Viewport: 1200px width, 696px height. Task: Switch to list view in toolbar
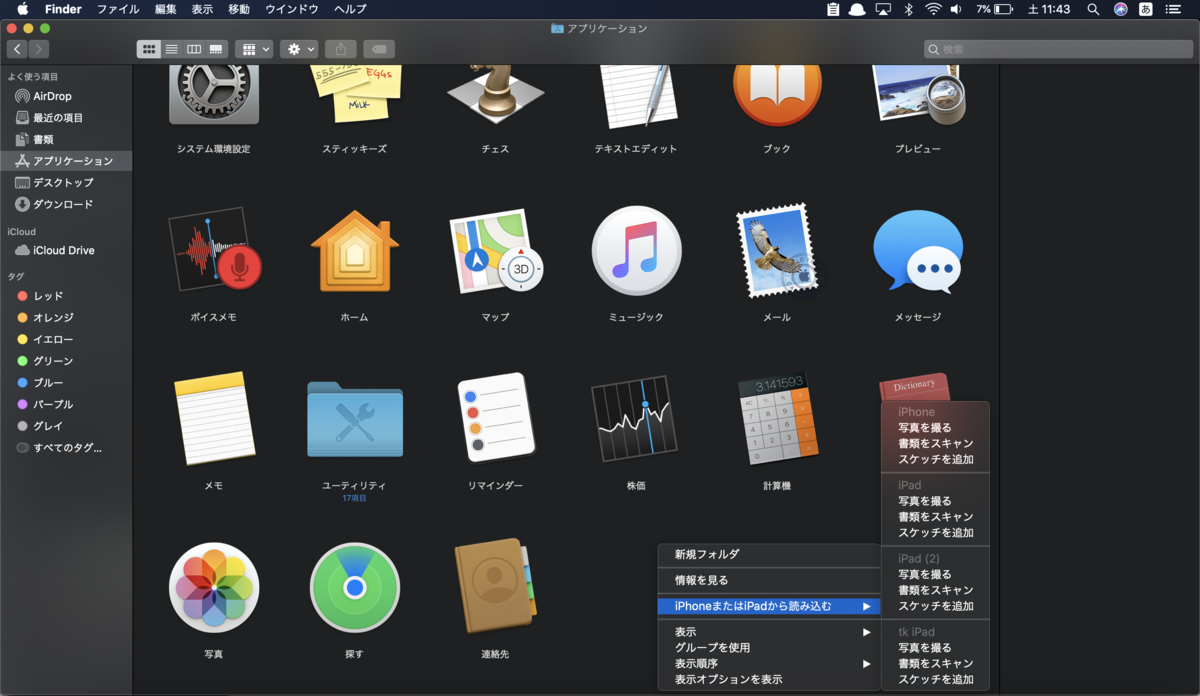pos(171,49)
